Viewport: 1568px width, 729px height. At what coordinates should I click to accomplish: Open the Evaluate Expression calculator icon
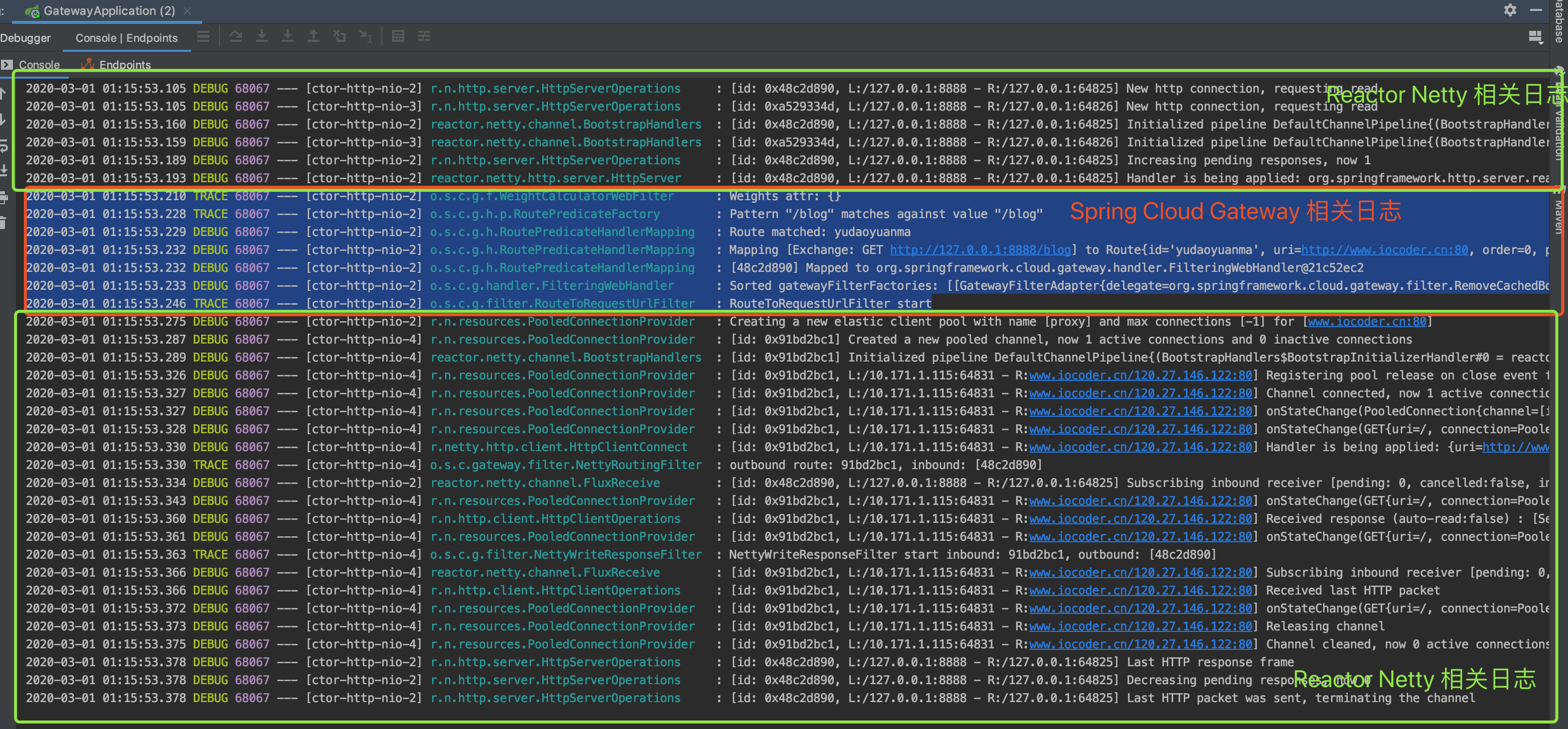[398, 35]
